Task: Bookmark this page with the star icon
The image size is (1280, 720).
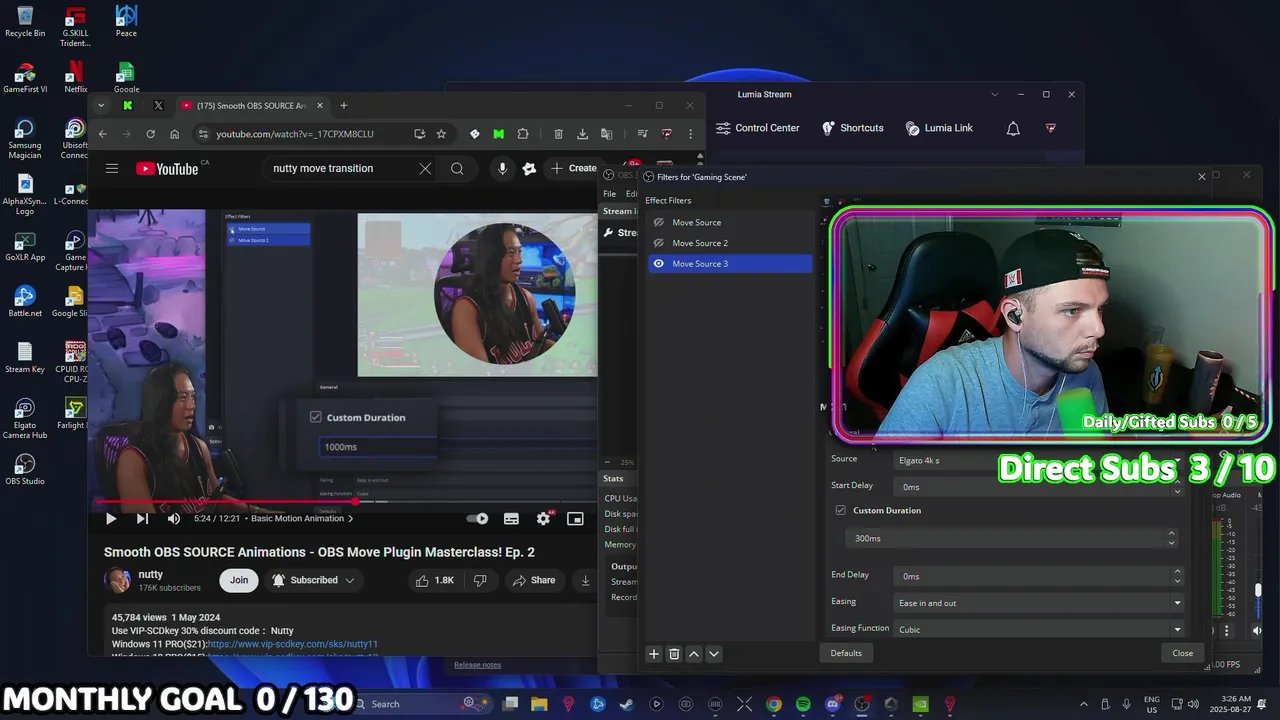Action: pyautogui.click(x=441, y=134)
